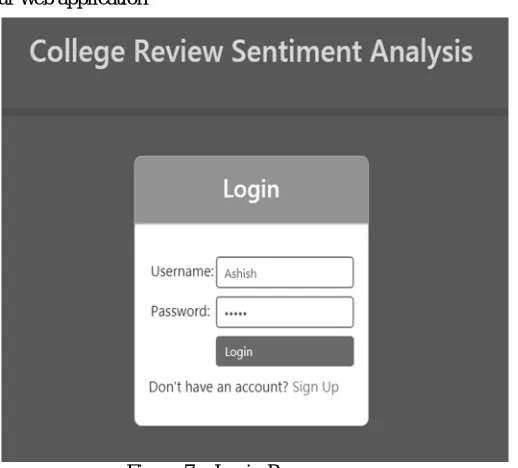The image size is (518, 468).
Task: Click the Username input field
Action: coord(285,272)
